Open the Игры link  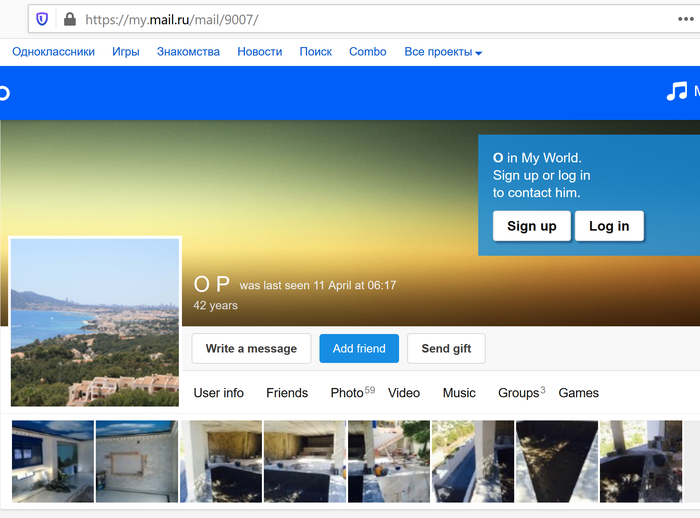click(126, 52)
